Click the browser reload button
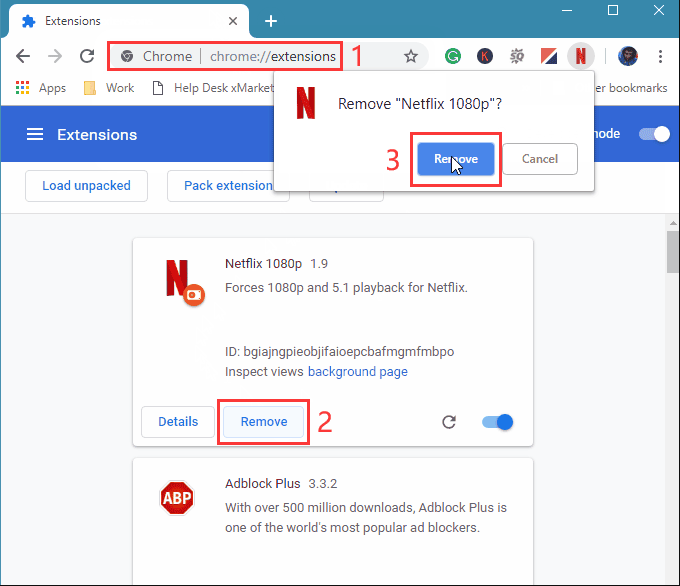The height and width of the screenshot is (586, 680). [x=87, y=56]
